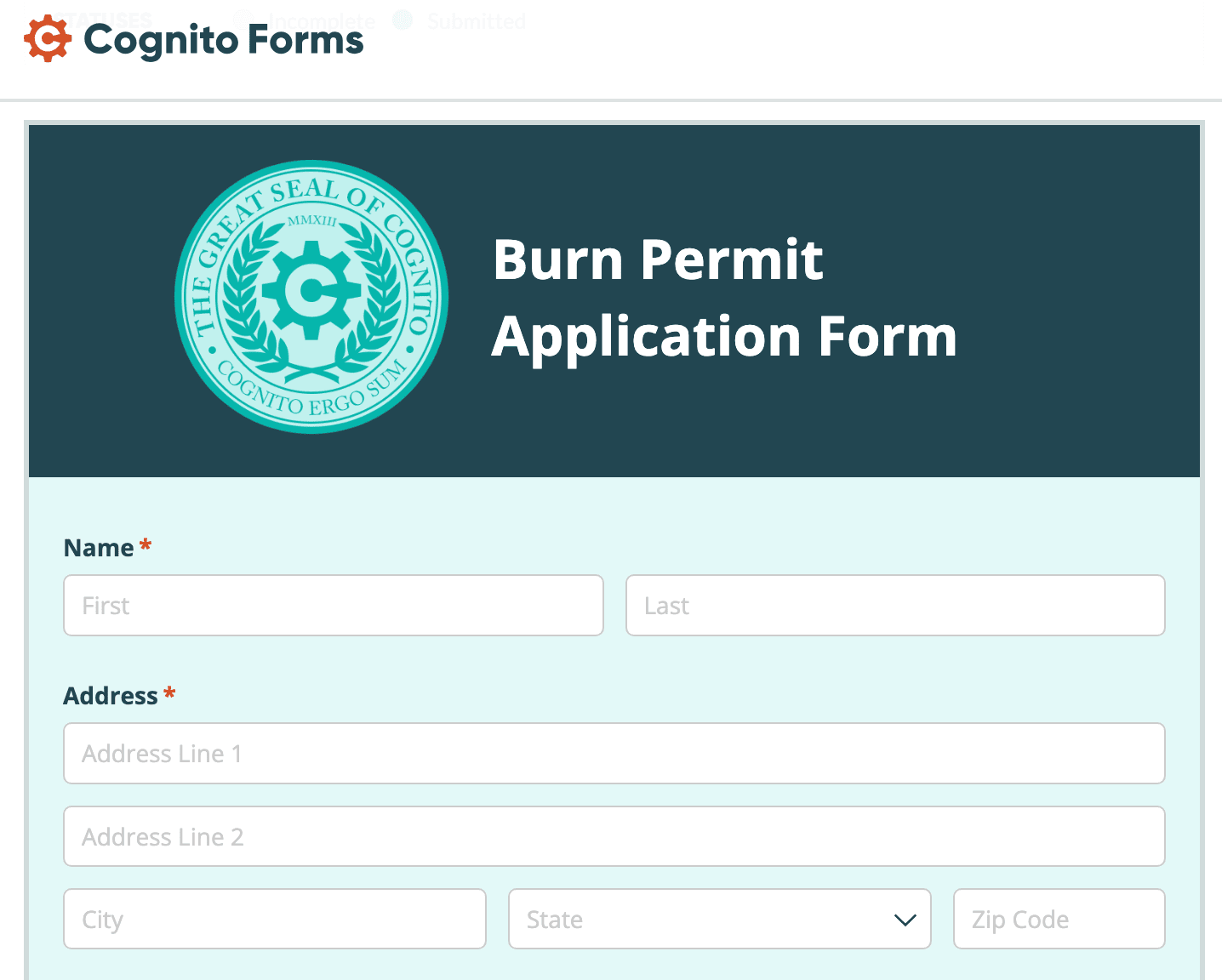Screen dimensions: 1222x980
Task: Click the Name field label
Action: [x=99, y=548]
